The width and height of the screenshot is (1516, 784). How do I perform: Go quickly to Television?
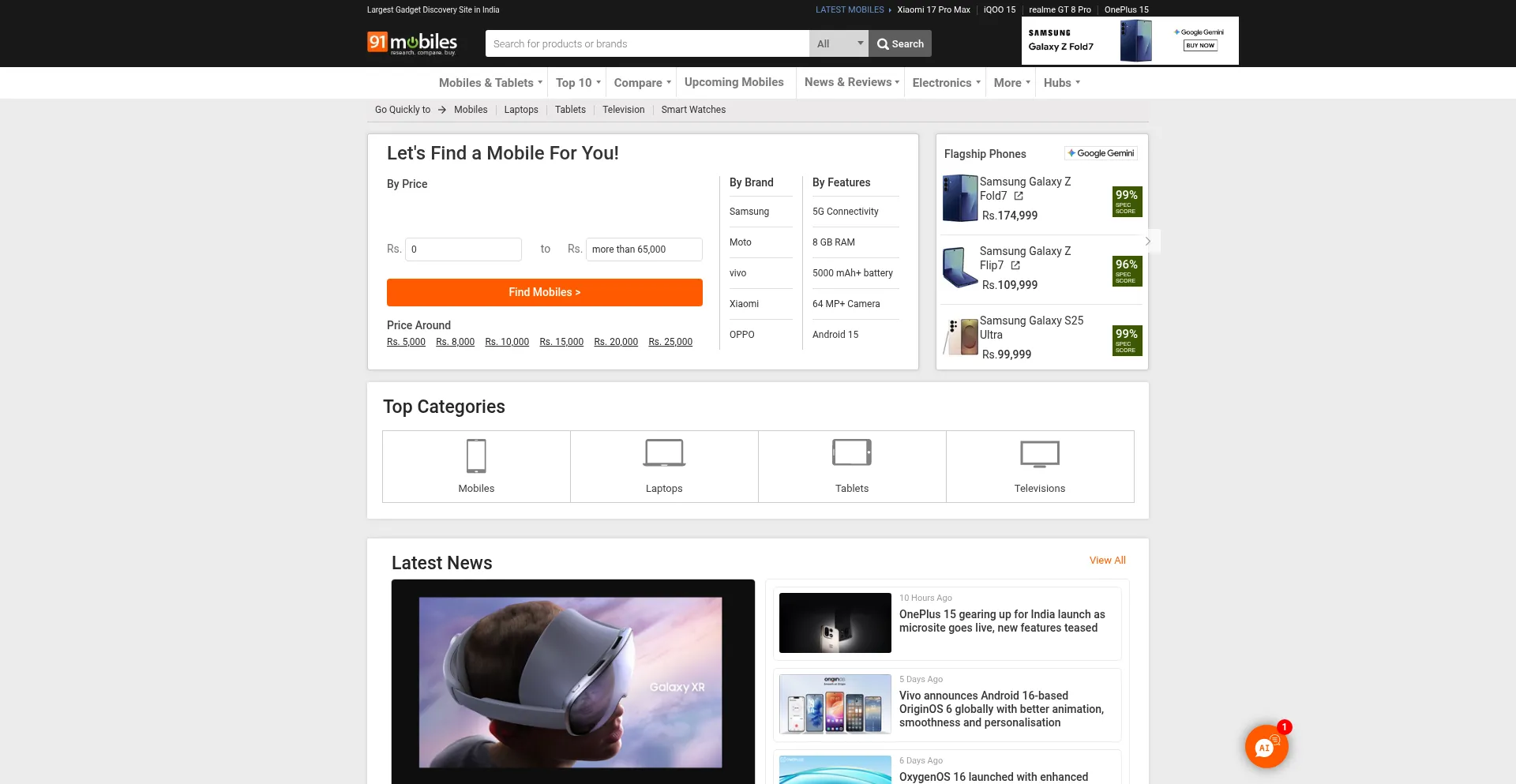click(624, 110)
